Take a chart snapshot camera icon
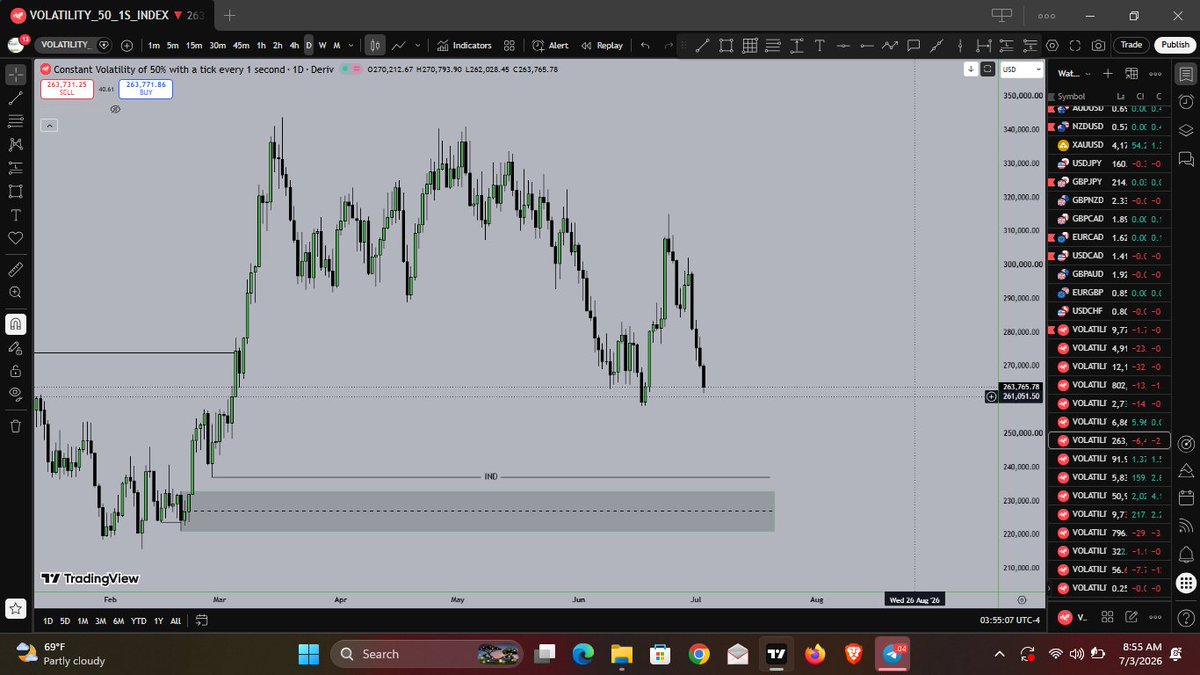This screenshot has width=1200, height=675. coord(1098,45)
